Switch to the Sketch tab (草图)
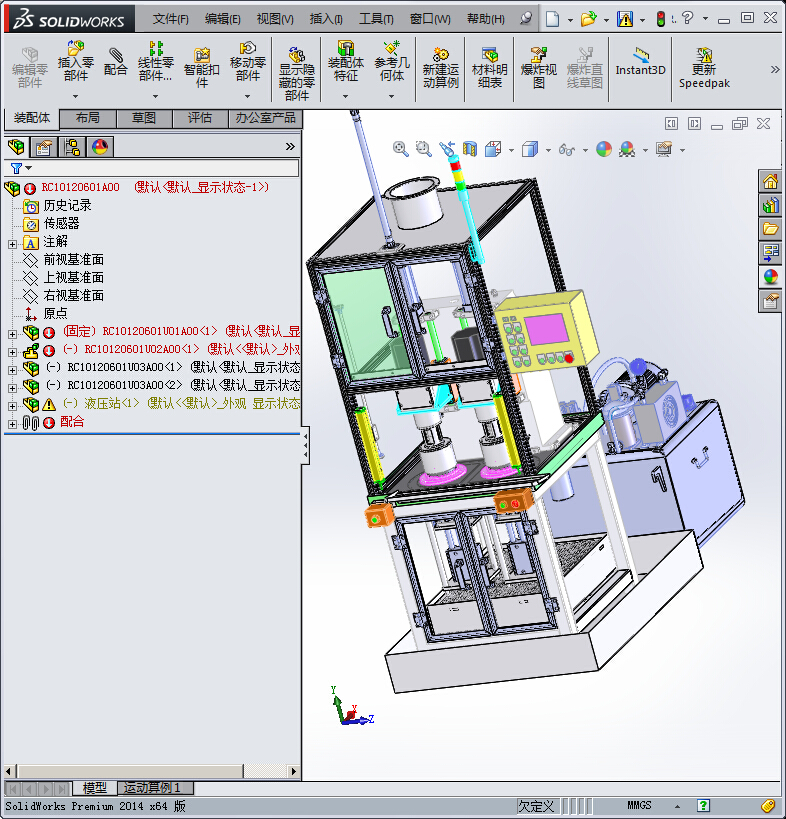This screenshot has height=819, width=786. [144, 118]
